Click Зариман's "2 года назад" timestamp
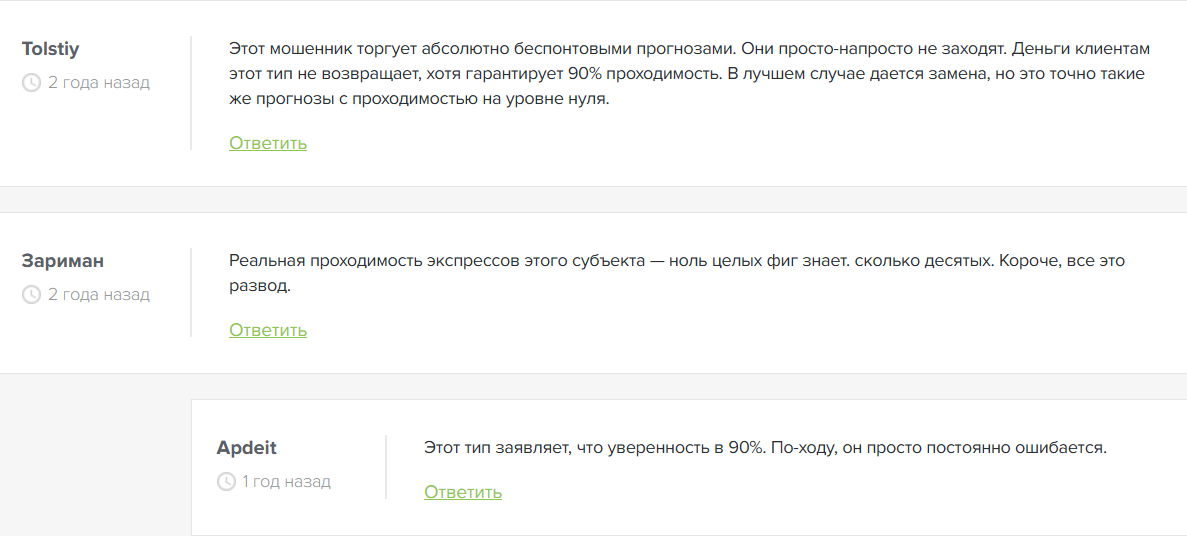Viewport: 1187px width, 536px height. click(x=98, y=294)
